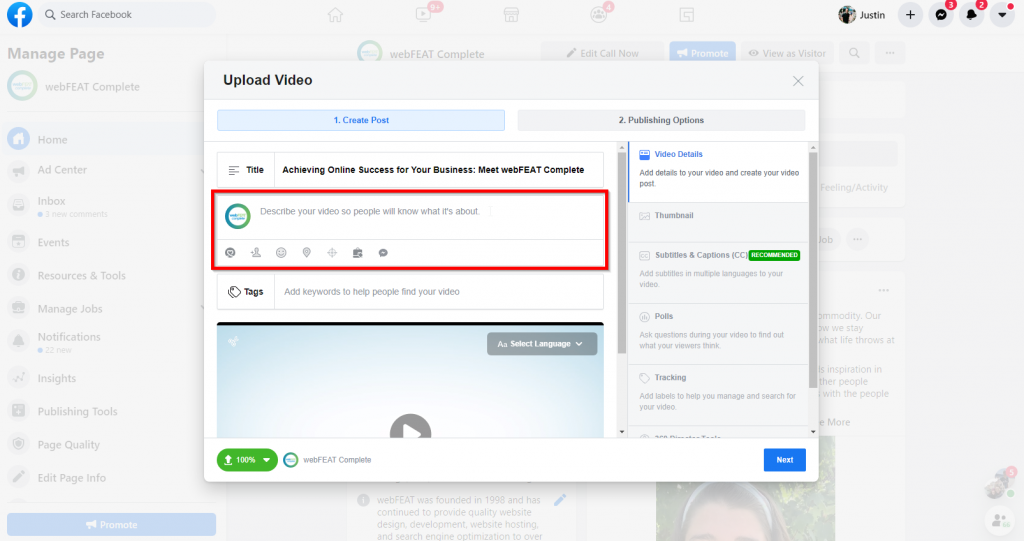1024x541 pixels.
Task: Click the tag people icon
Action: point(256,253)
